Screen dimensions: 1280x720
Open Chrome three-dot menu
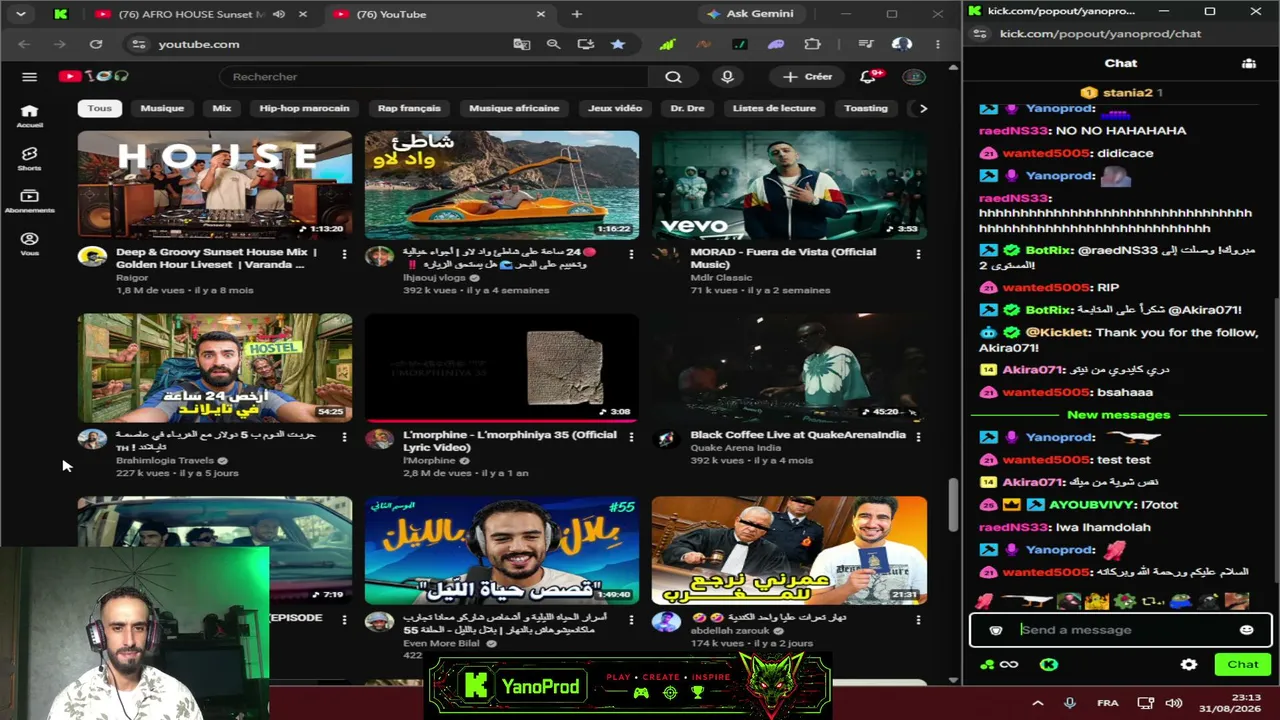coord(937,44)
